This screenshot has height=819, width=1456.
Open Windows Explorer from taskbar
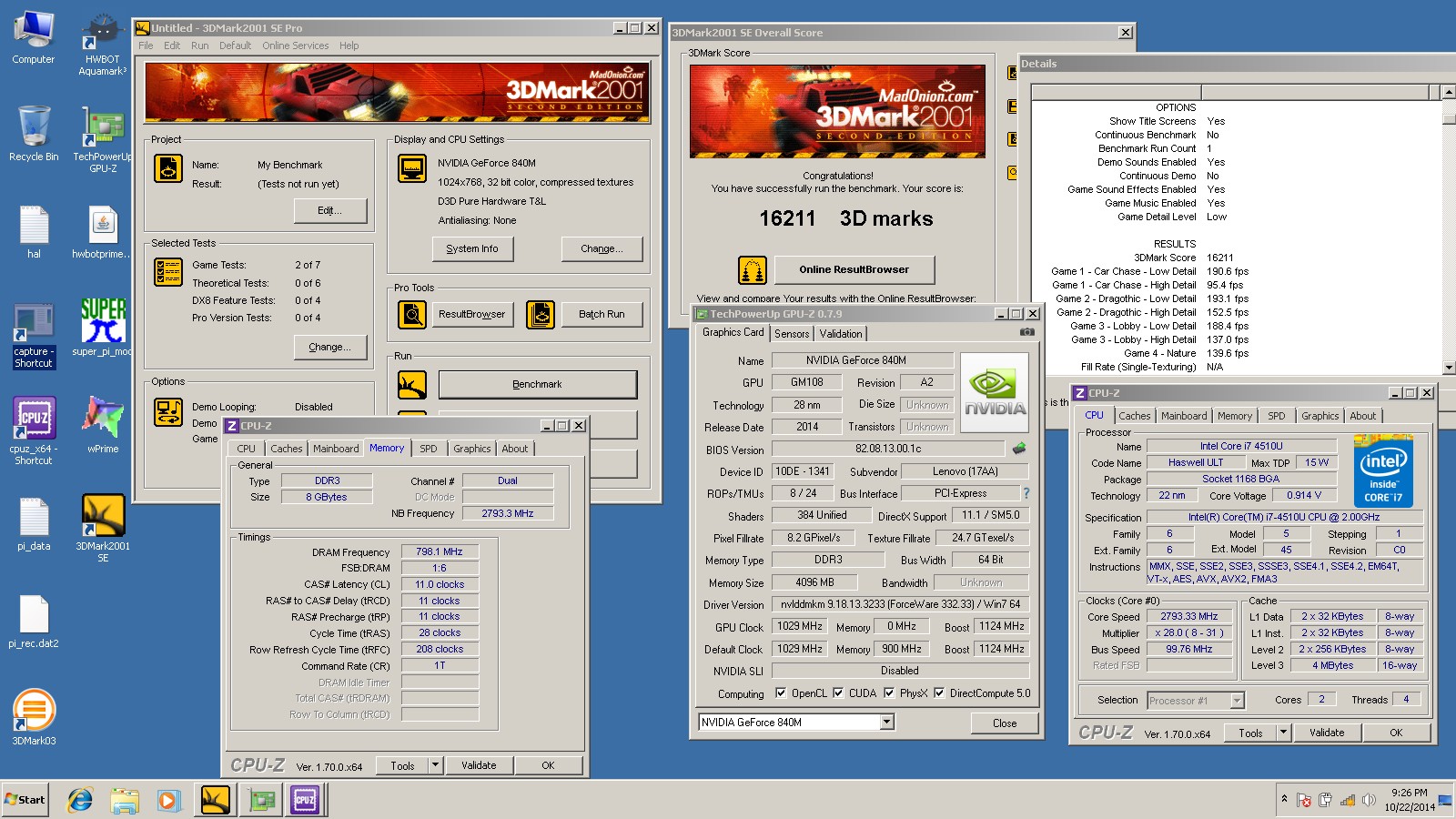125,800
